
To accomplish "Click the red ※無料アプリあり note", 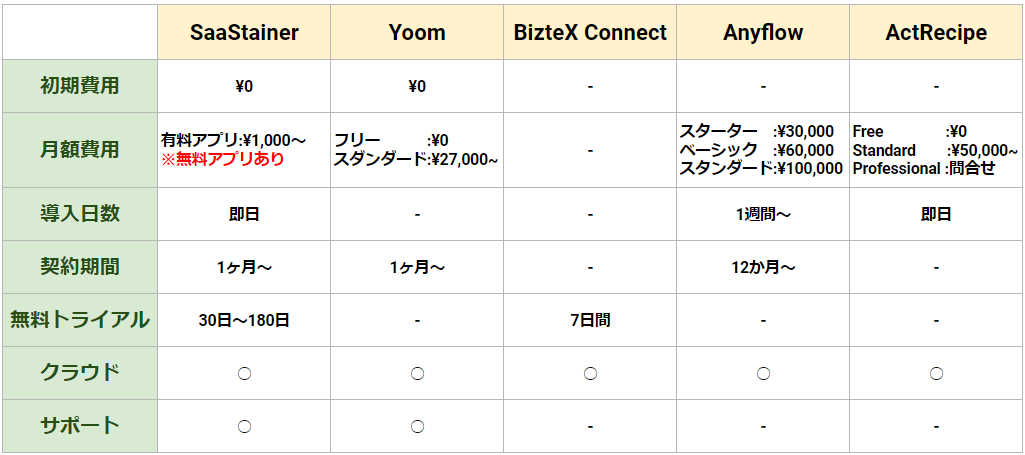I will point(223,159).
